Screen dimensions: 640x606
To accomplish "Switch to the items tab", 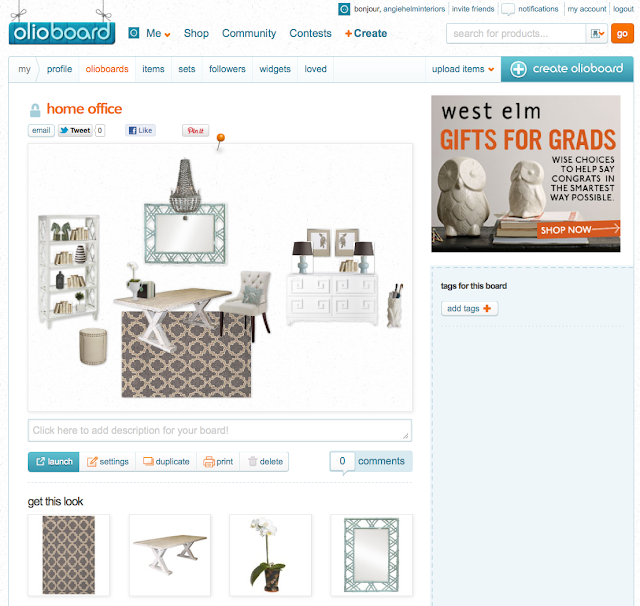I will 153,69.
